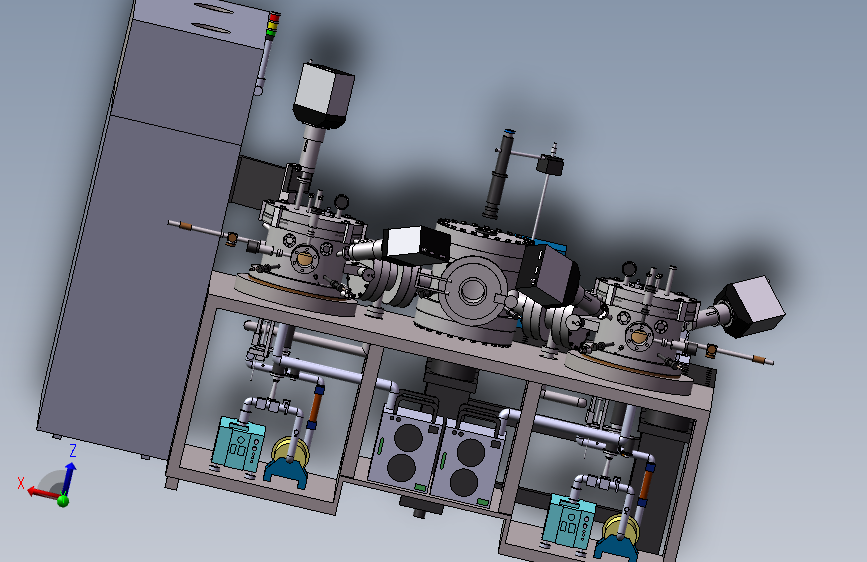867x562 pixels.
Task: Select the left fan unit under the table
Action: pos(403,451)
